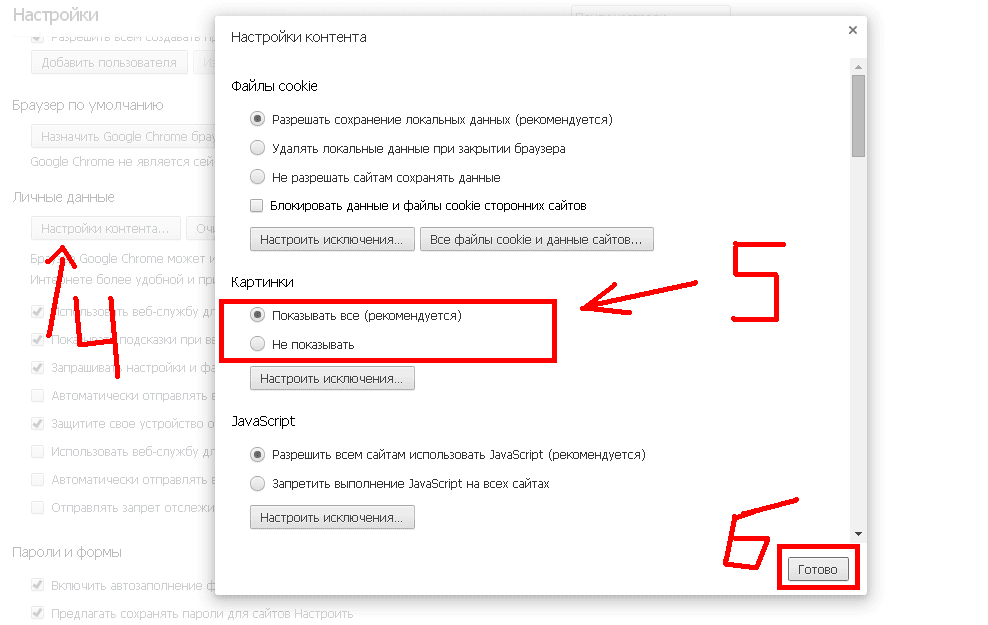Select 'Запретить выполнение JavaScript на всех сайтах'

pos(257,483)
